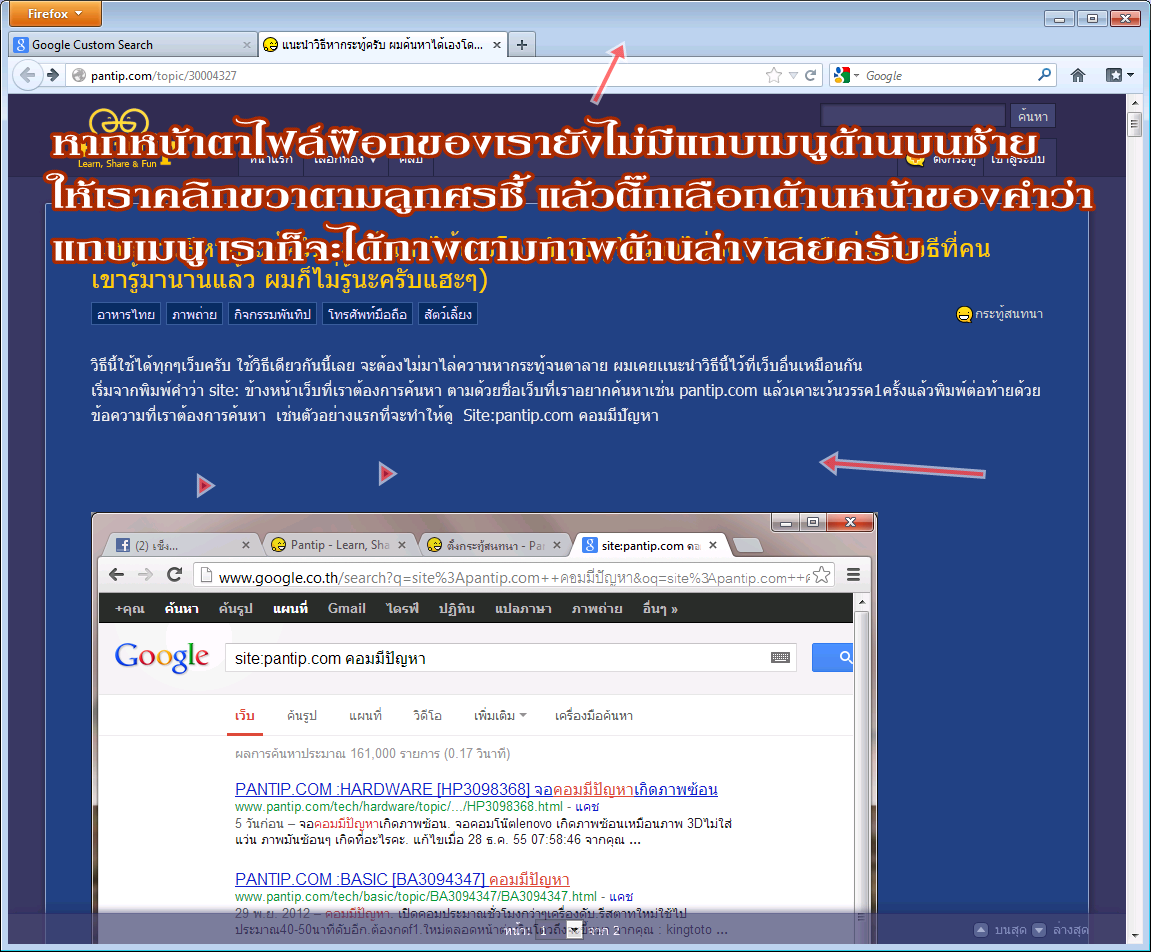Open the กิจกรรมพันทิป tag
Image resolution: width=1151 pixels, height=952 pixels.
[272, 314]
